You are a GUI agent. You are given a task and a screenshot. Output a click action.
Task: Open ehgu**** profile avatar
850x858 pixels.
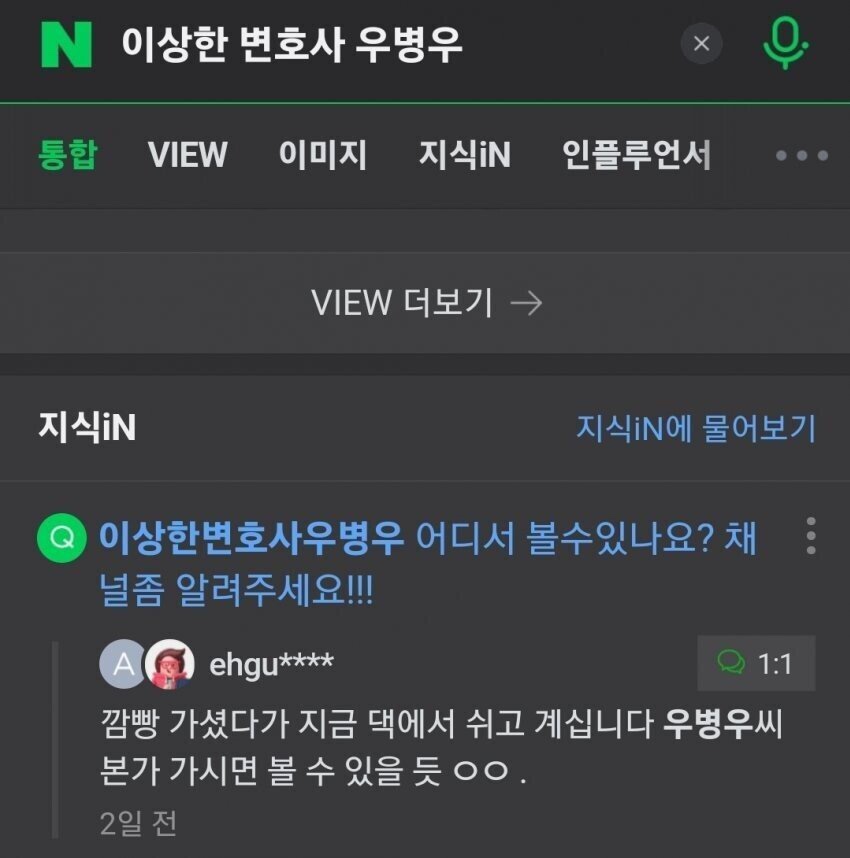click(169, 664)
